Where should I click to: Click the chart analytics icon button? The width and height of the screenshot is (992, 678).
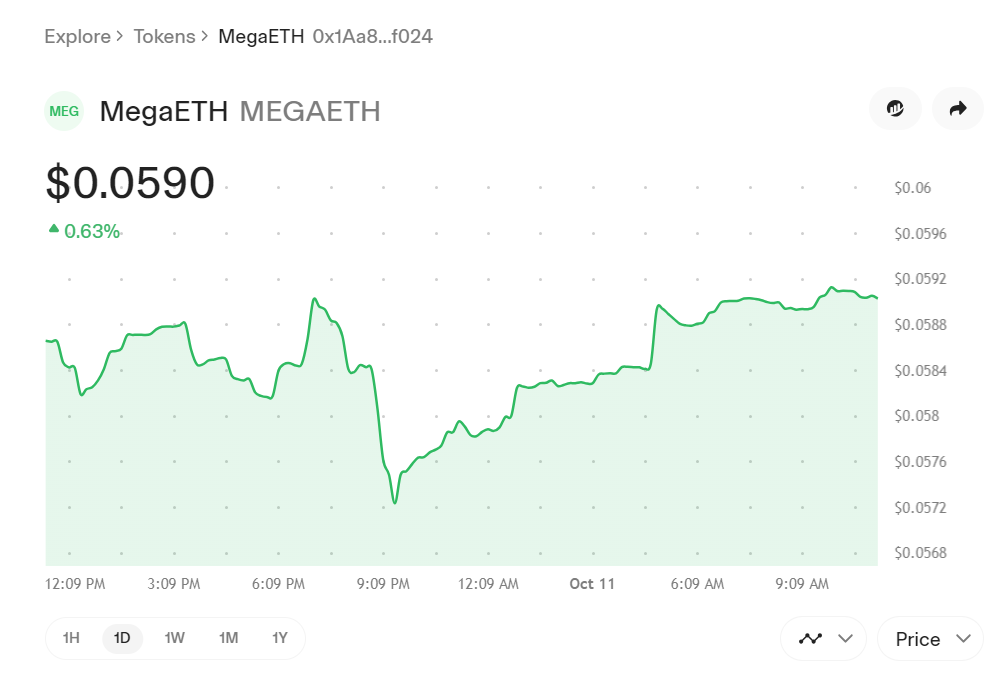[x=895, y=109]
